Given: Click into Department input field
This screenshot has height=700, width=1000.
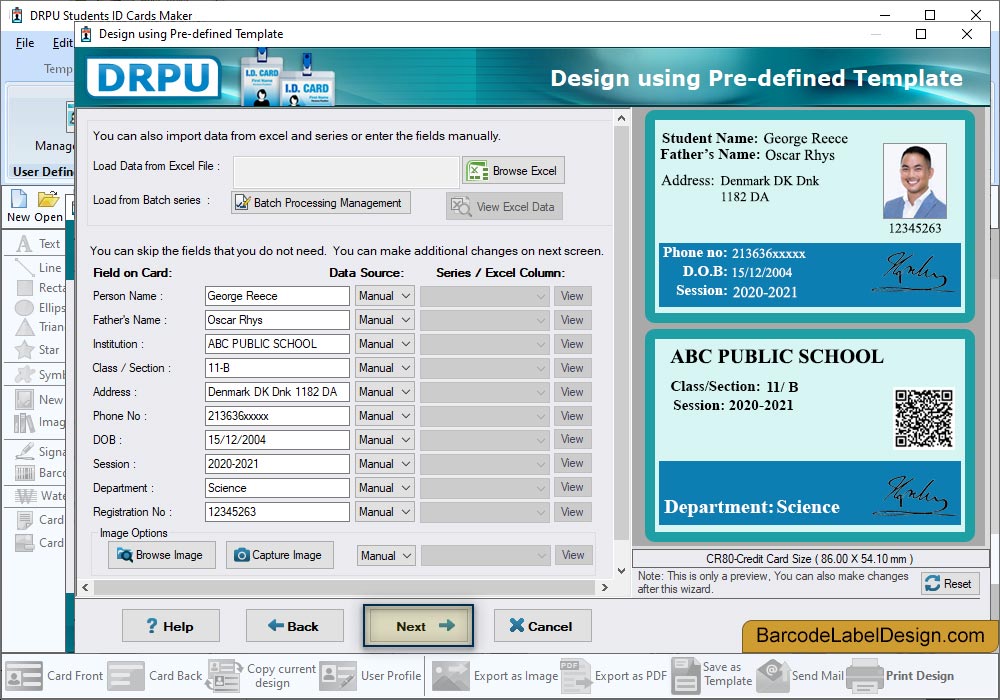Looking at the screenshot, I should [x=277, y=488].
